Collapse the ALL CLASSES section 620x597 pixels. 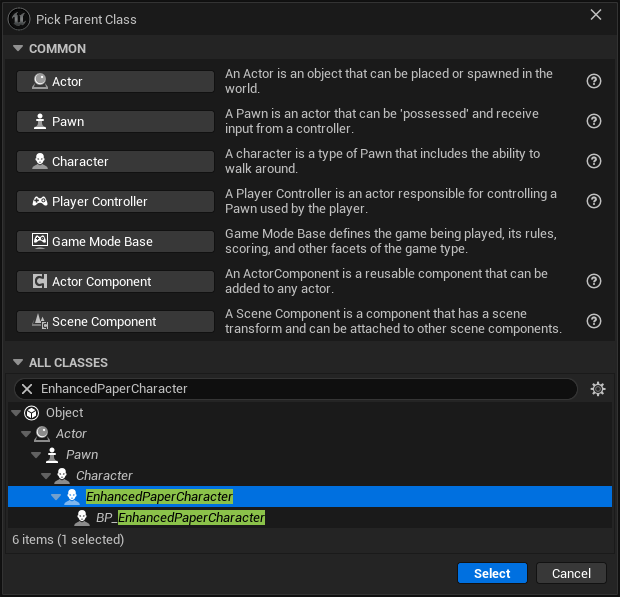[18, 362]
